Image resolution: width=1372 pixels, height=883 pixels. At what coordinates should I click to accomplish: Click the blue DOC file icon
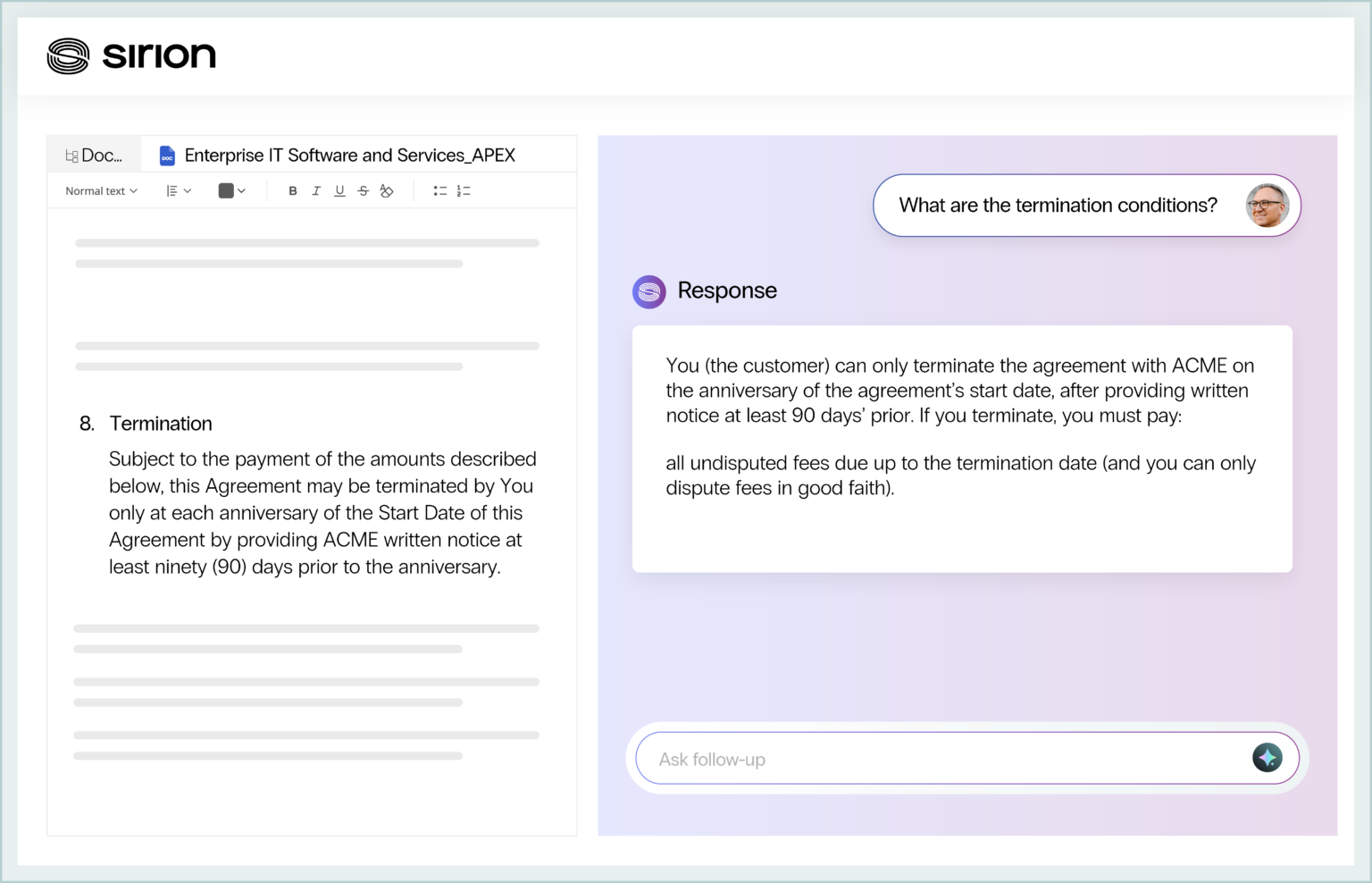[167, 156]
